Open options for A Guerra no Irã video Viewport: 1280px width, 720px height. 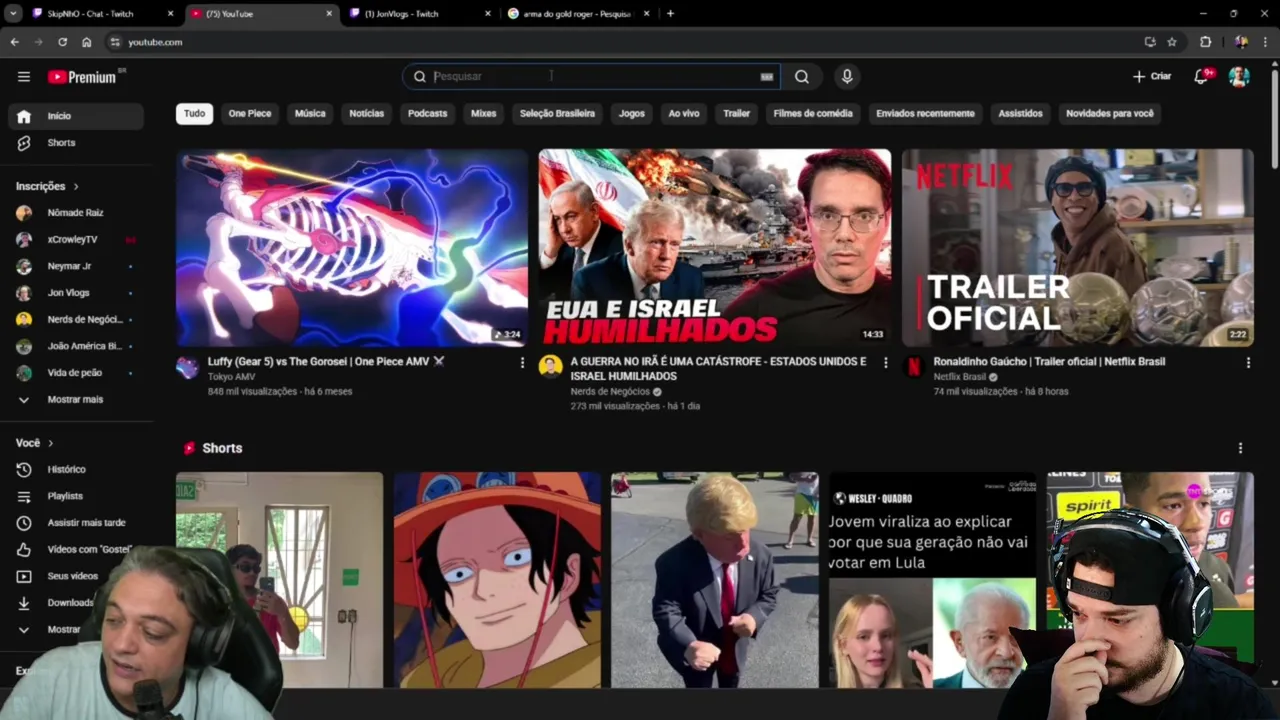click(x=885, y=363)
